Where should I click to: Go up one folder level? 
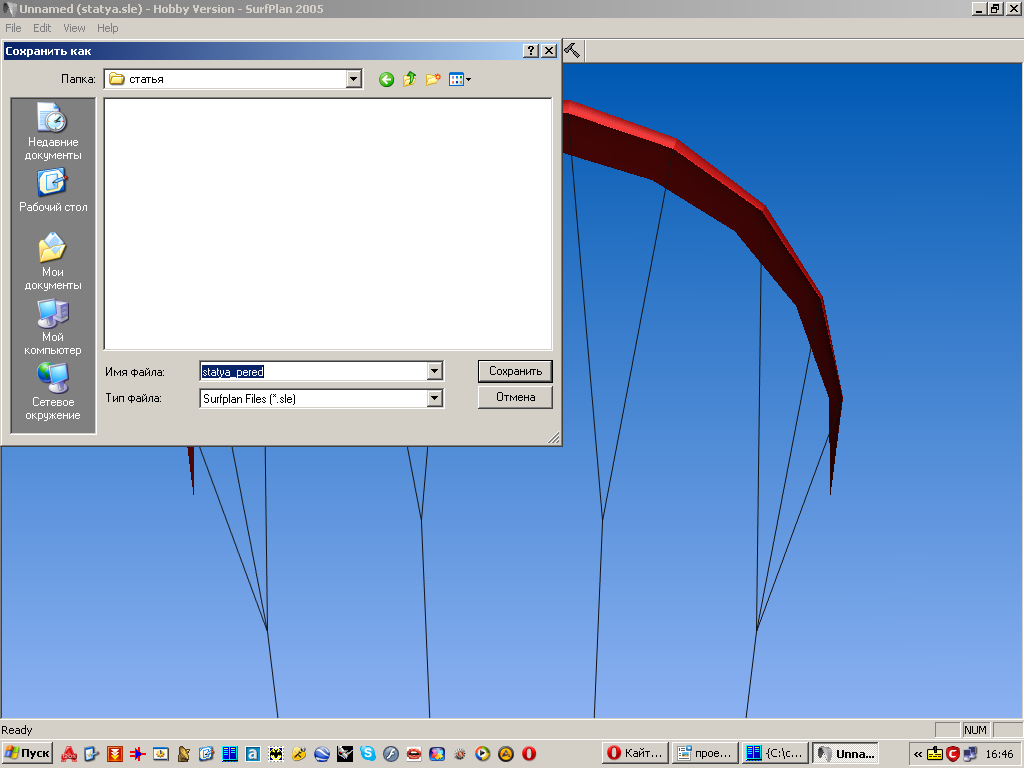409,79
